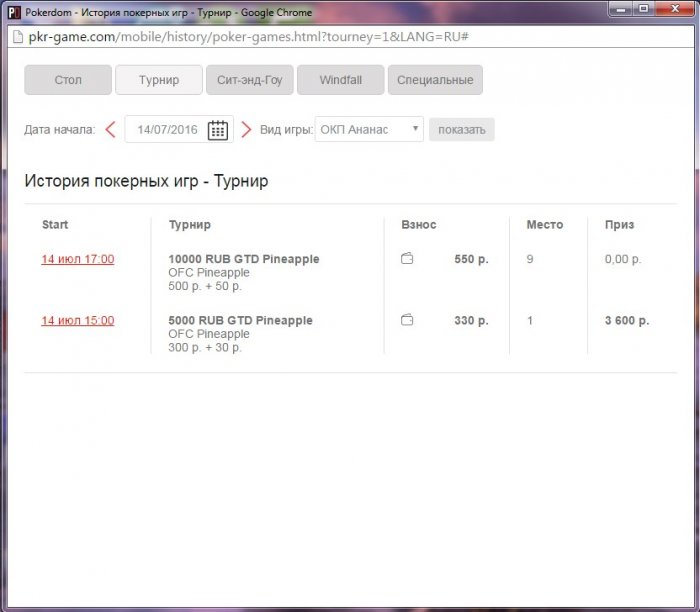Image resolution: width=700 pixels, height=612 pixels.
Task: Click the 3 600 р. prize value
Action: (627, 321)
